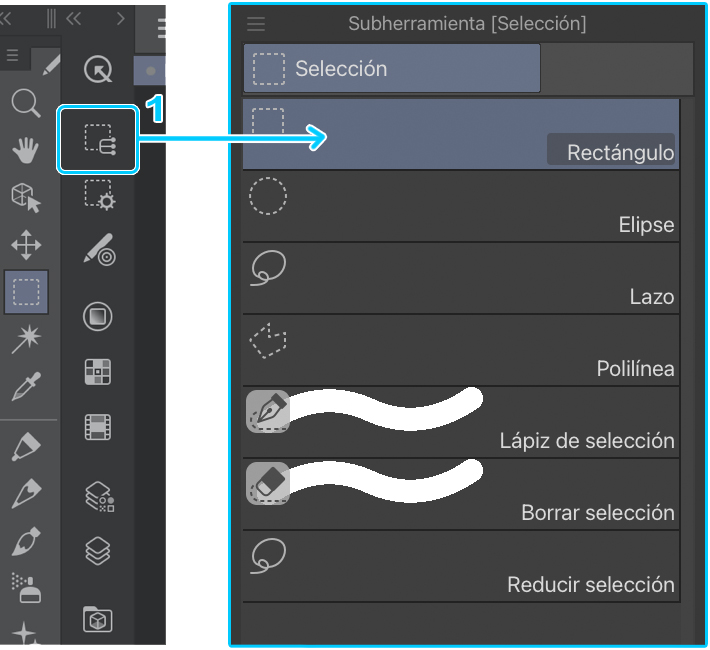The height and width of the screenshot is (650, 710).
Task: Open the Subherramienta panel hamburger menu
Action: click(x=256, y=24)
